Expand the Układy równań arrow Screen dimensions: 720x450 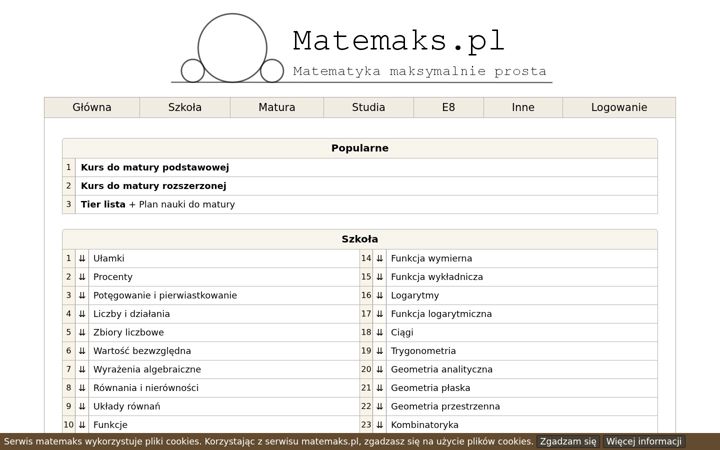82,406
